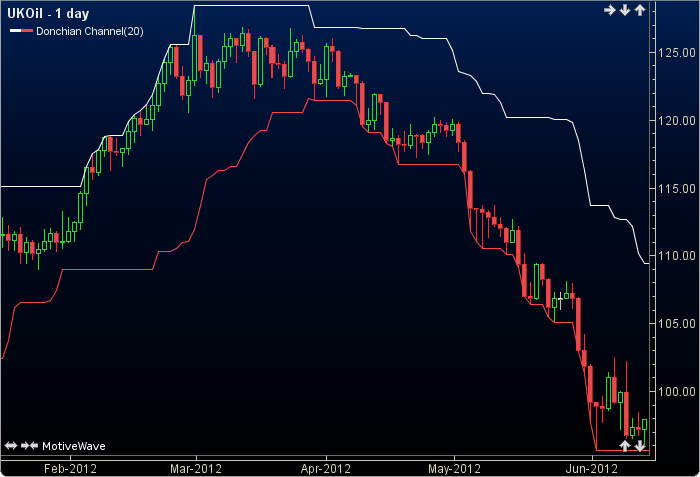Image resolution: width=700 pixels, height=477 pixels.
Task: Click the 115.00 price axis label
Action: (x=677, y=188)
